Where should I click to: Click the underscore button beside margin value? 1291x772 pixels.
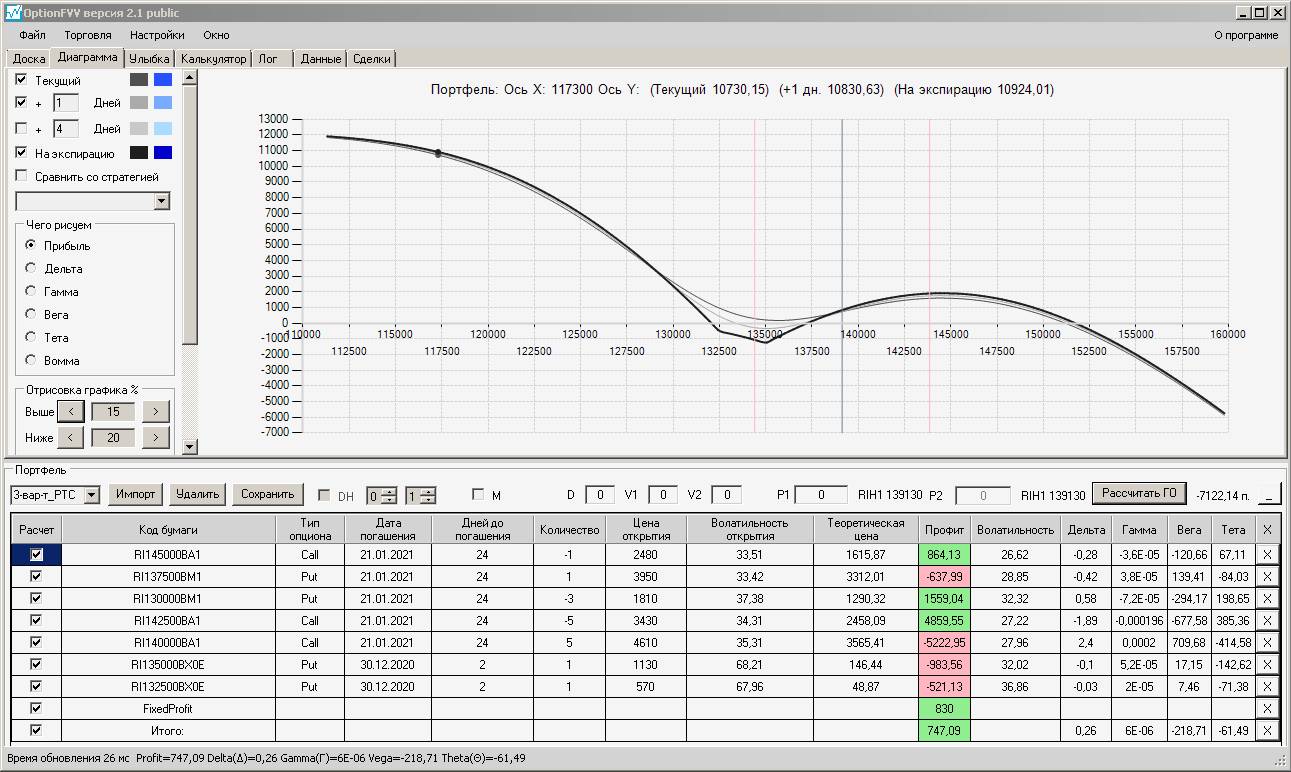tap(1269, 494)
